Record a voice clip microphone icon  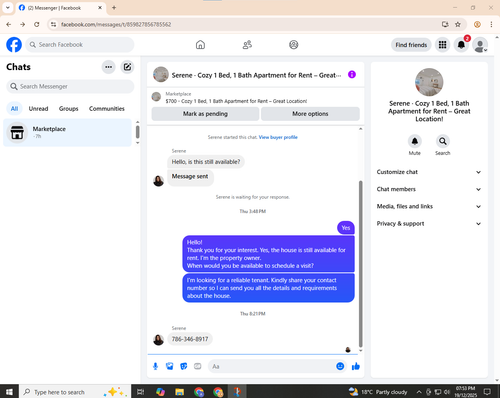tap(155, 366)
